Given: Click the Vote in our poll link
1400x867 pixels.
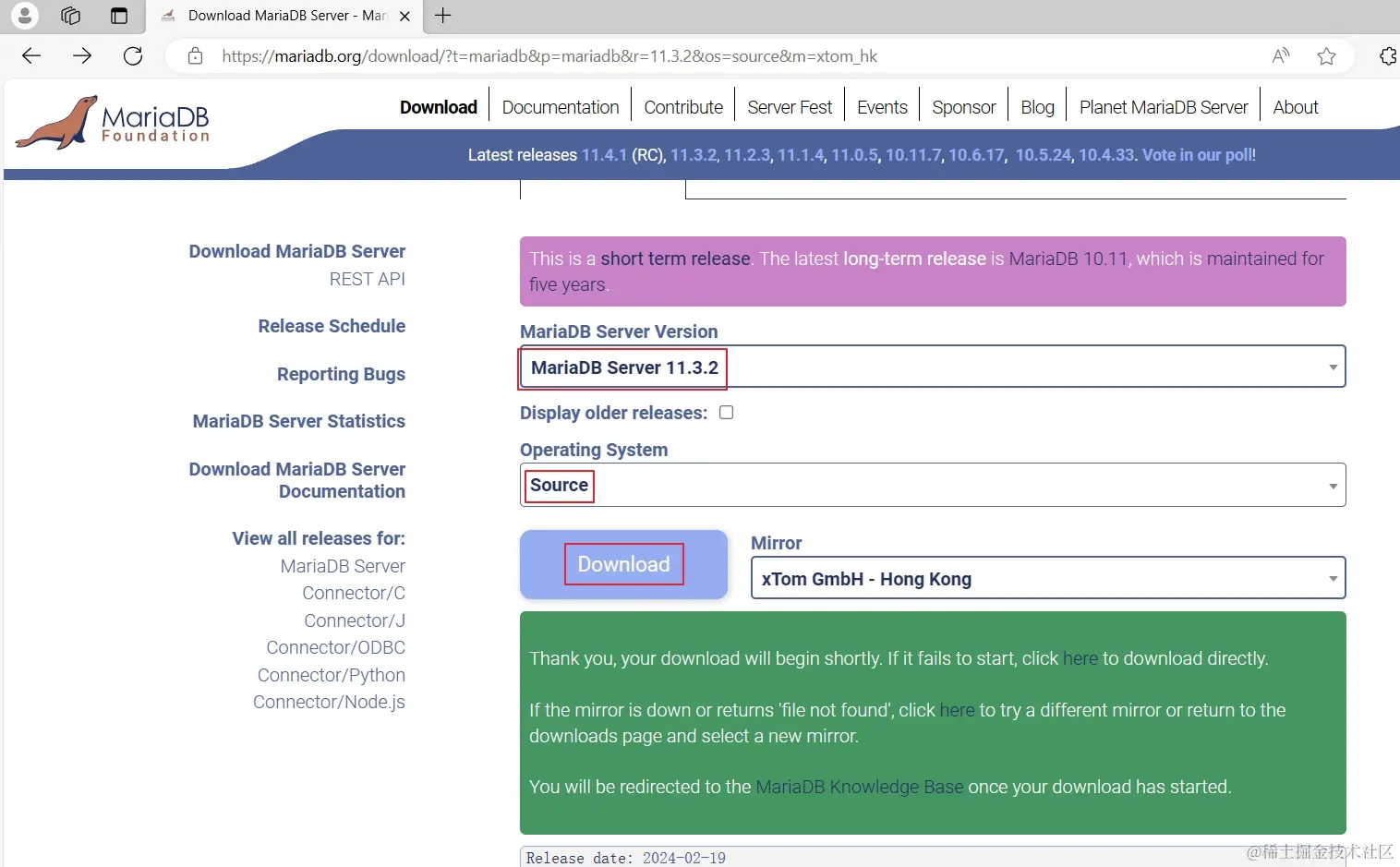Looking at the screenshot, I should coord(1199,155).
